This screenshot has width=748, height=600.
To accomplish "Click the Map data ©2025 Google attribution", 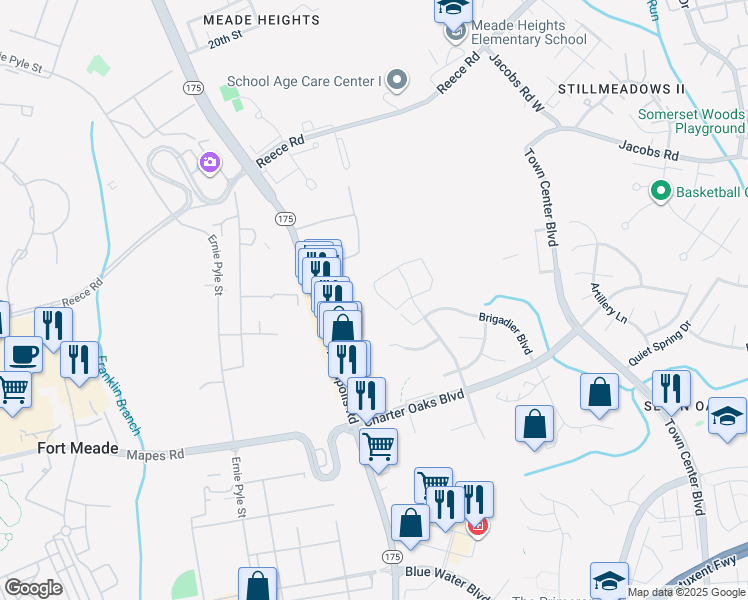I will point(686,593).
